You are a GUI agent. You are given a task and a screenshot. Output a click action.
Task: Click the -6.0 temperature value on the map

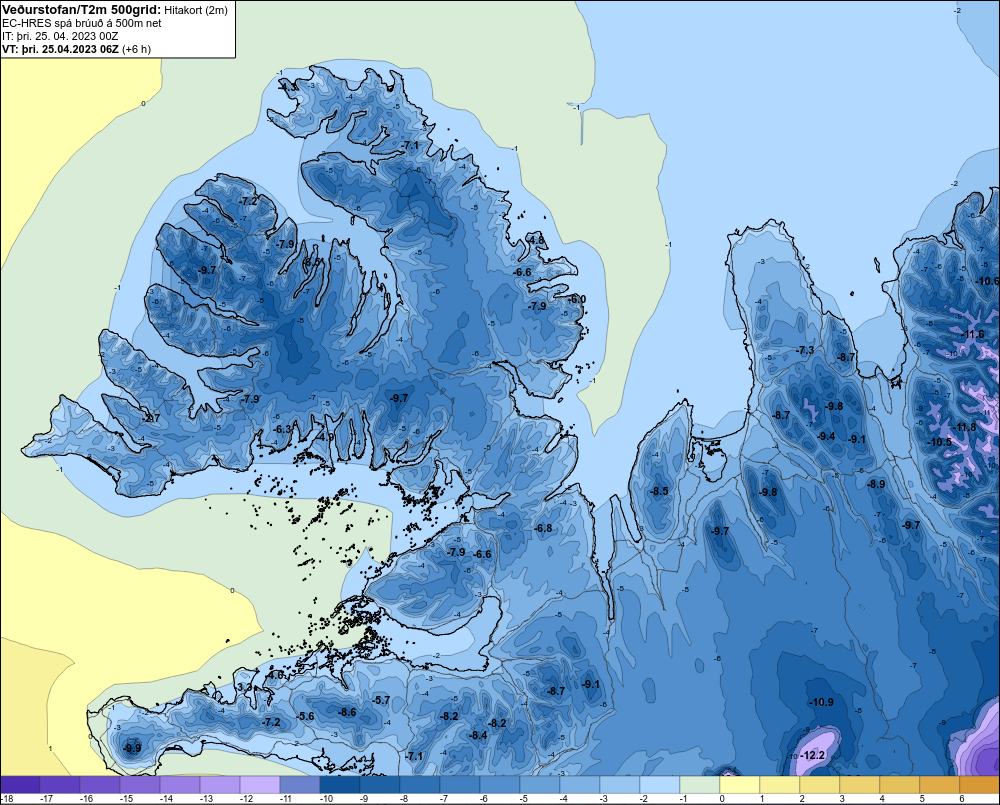coord(577,299)
